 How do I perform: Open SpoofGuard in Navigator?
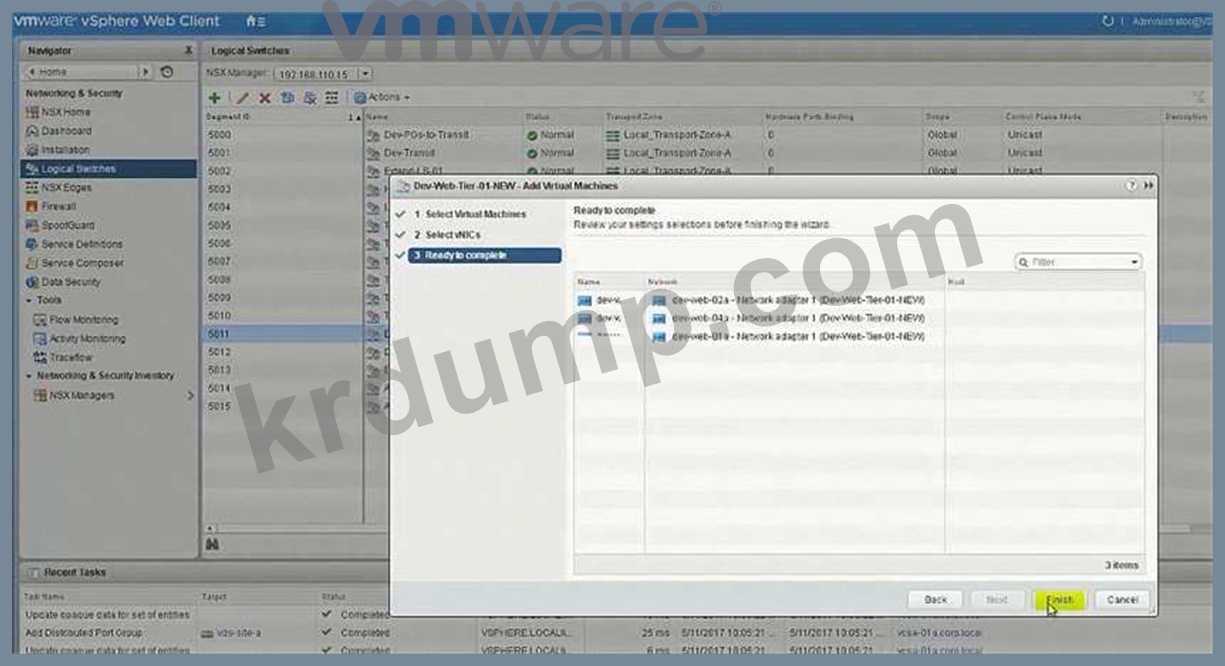[67, 226]
